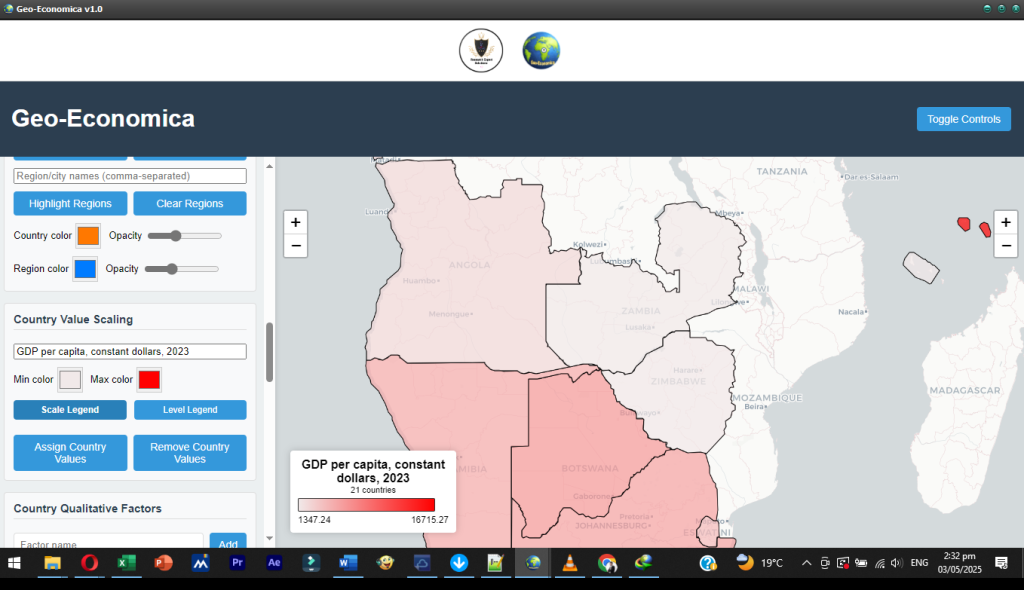Open the red Max color swatch
The width and height of the screenshot is (1024, 590).
tap(149, 380)
